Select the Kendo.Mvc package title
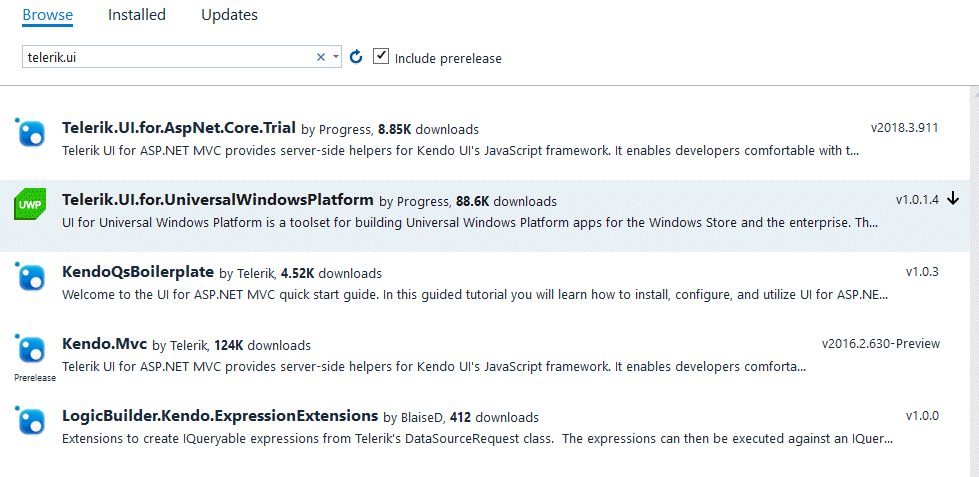Image resolution: width=979 pixels, height=477 pixels. point(104,344)
